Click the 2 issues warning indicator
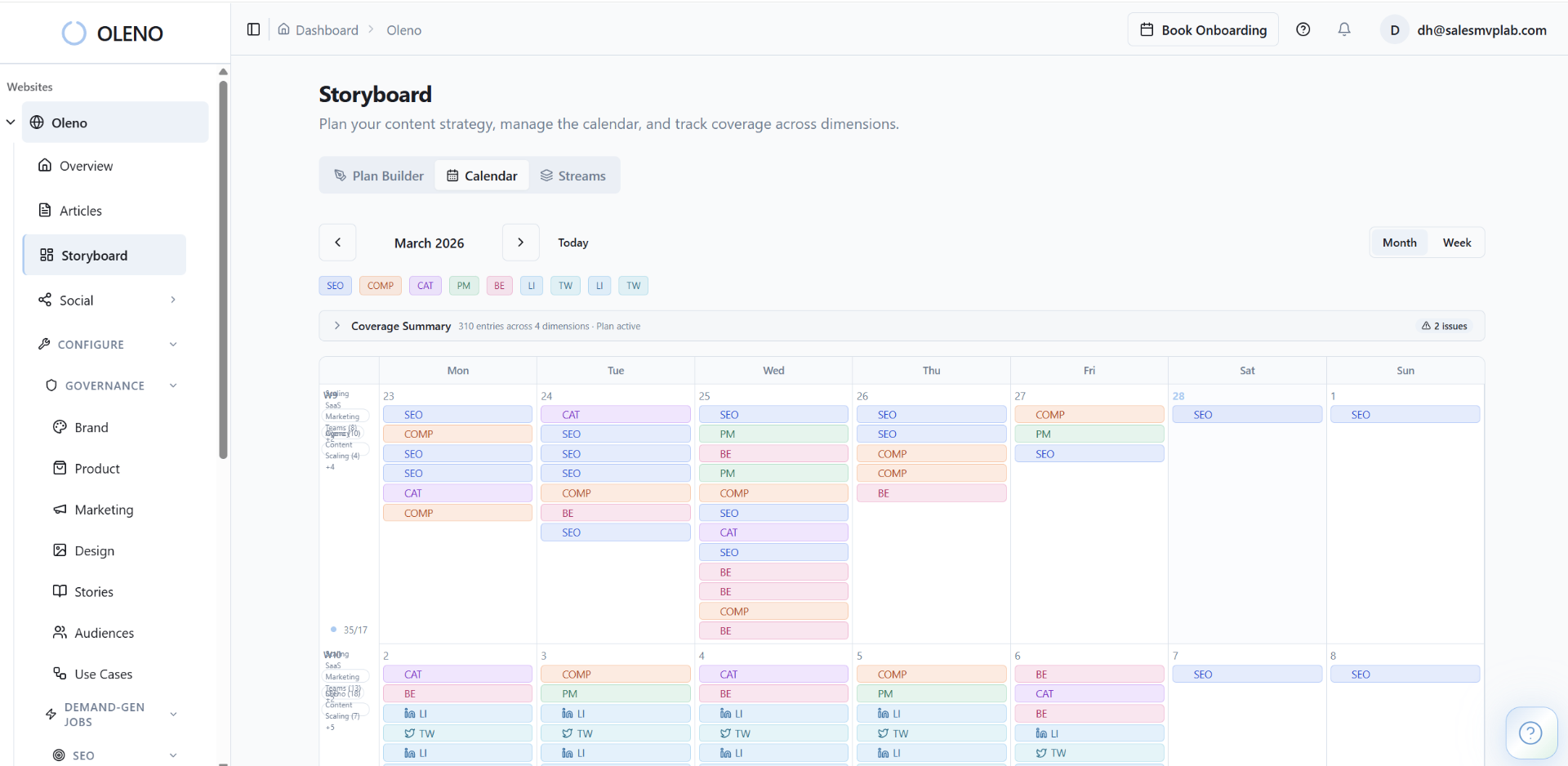 (x=1444, y=325)
